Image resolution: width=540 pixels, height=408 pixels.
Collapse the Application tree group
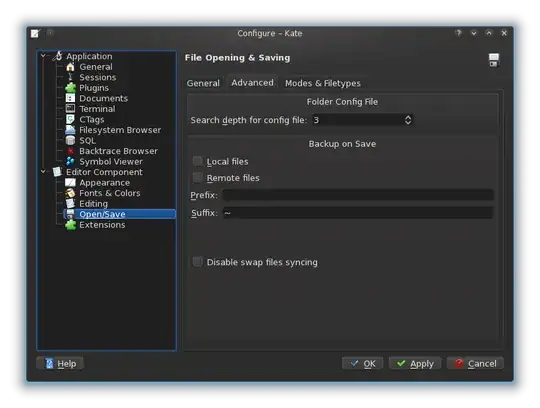pos(43,55)
